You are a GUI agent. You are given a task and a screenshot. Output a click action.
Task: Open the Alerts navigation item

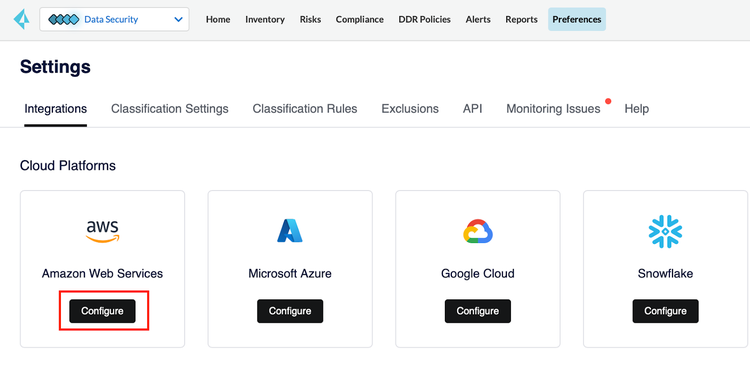(x=478, y=20)
